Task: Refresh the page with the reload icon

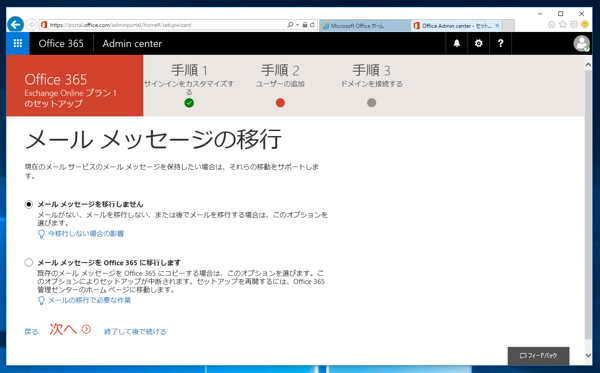Action: (x=312, y=25)
